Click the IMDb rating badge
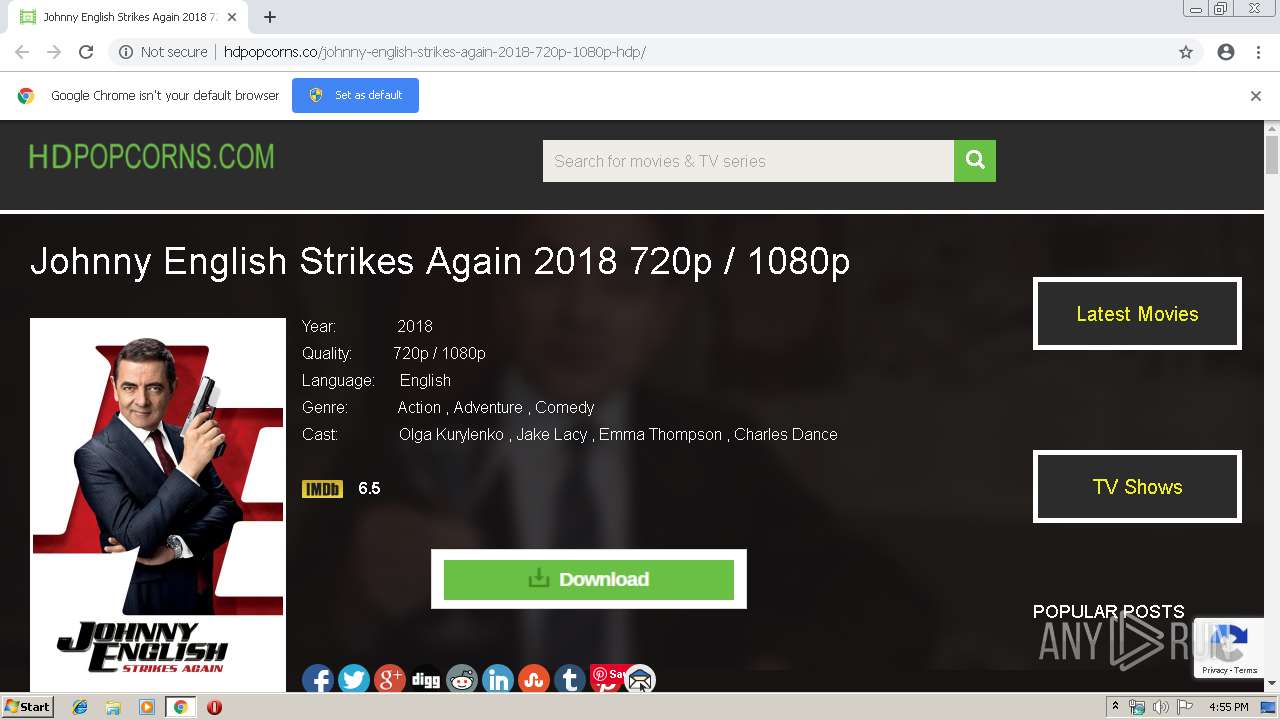Image resolution: width=1280 pixels, height=720 pixels. [322, 489]
